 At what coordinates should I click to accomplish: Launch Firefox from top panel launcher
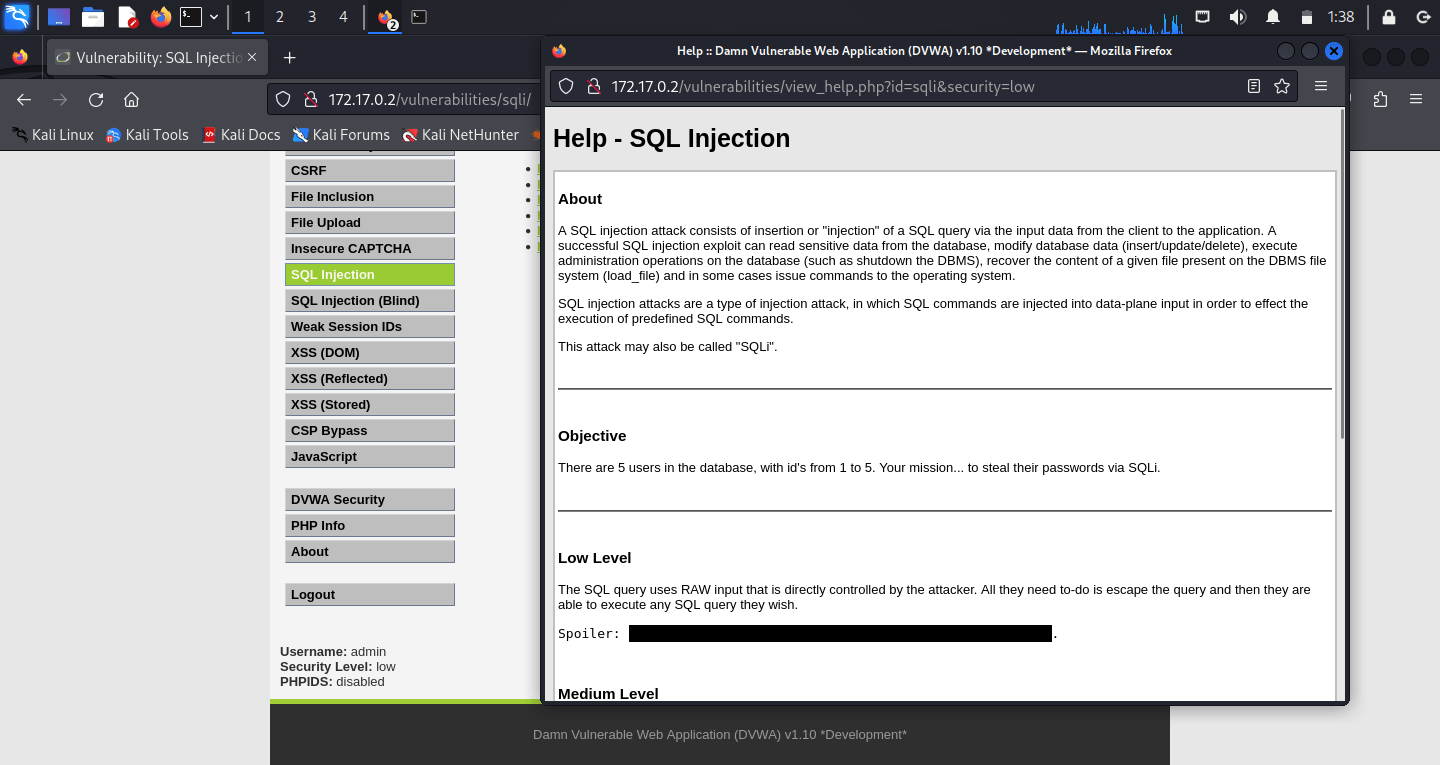160,17
